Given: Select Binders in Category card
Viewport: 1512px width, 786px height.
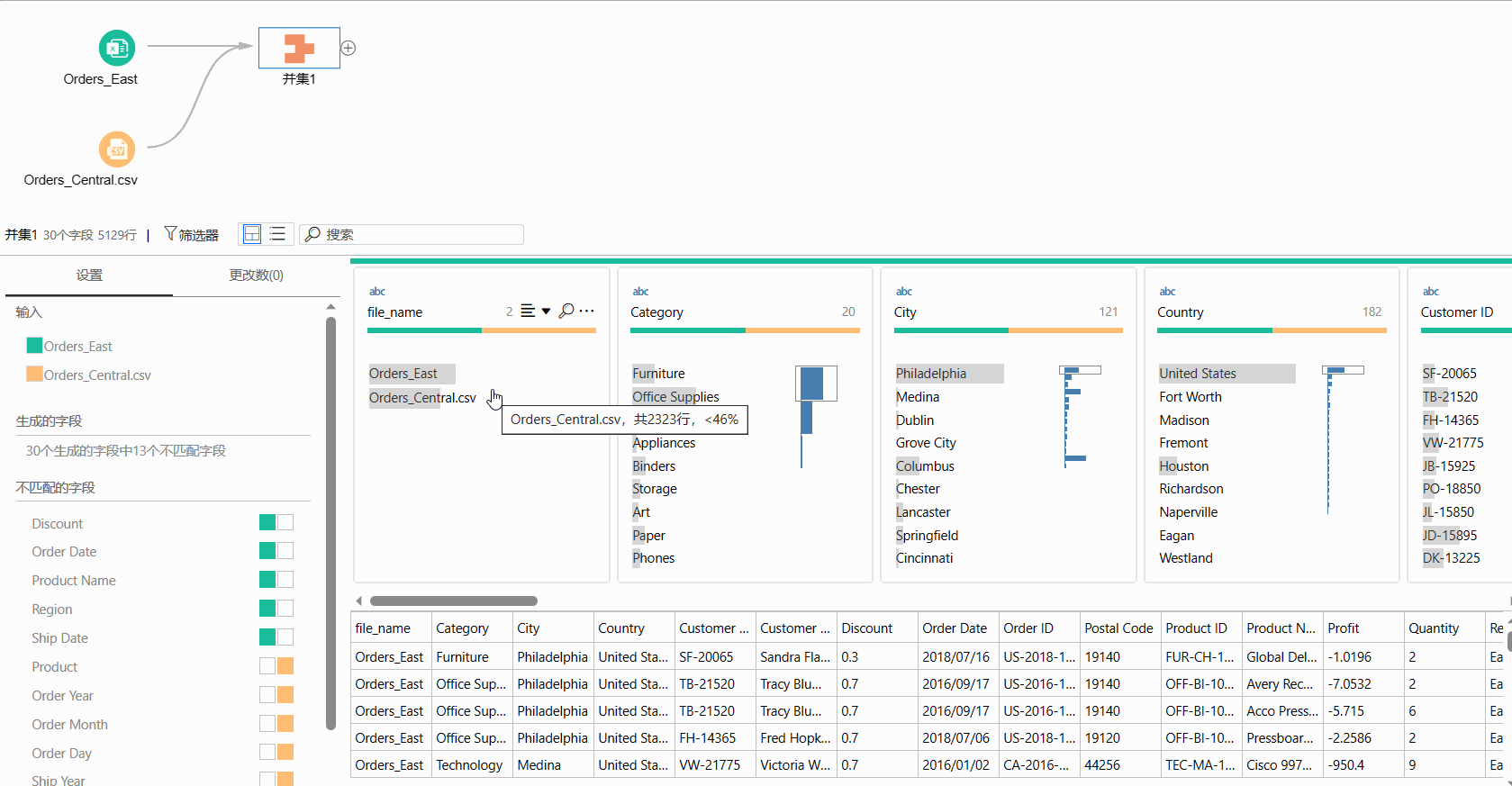Looking at the screenshot, I should point(654,466).
